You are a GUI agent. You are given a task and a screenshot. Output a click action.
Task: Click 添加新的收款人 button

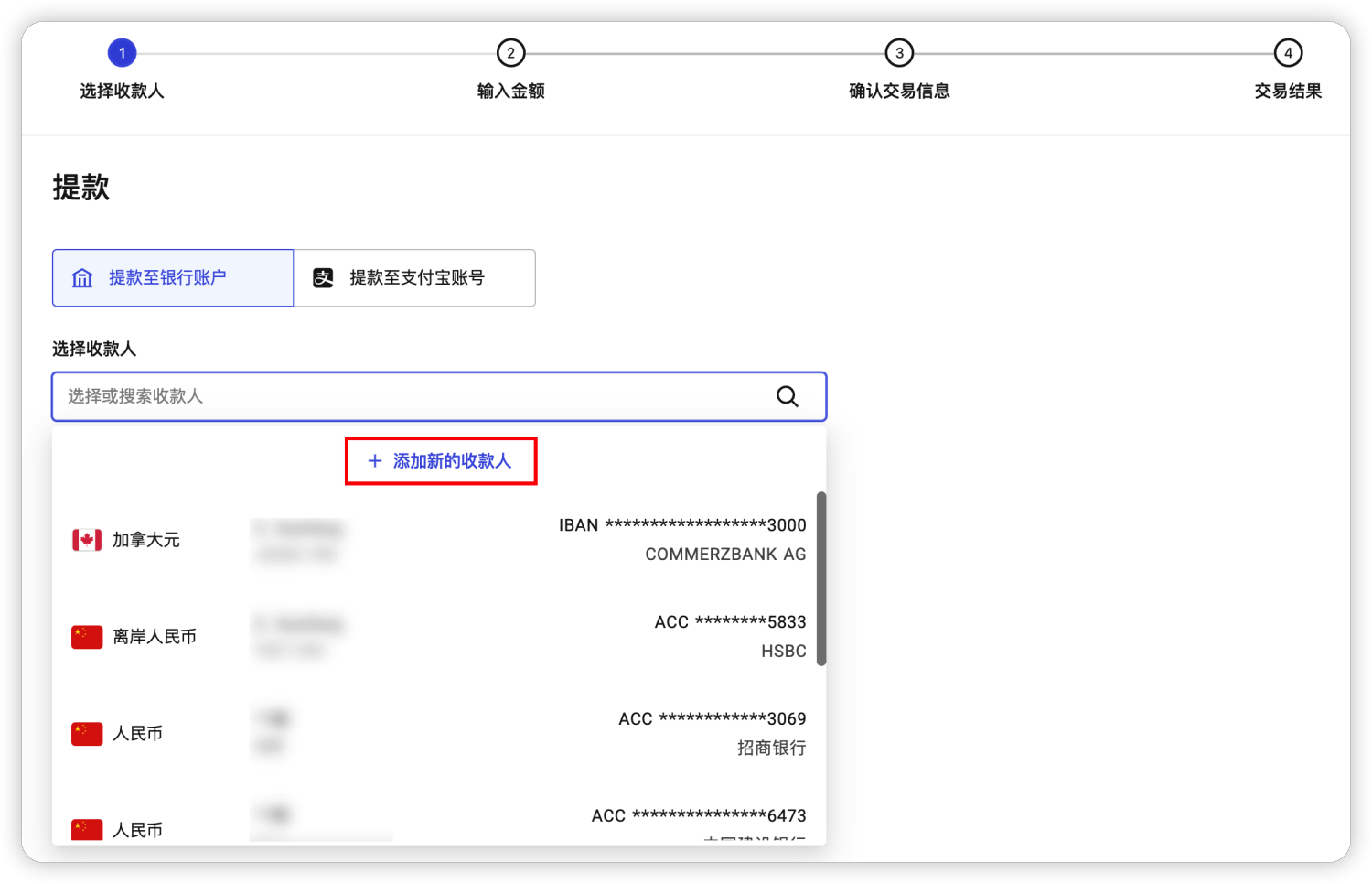(441, 461)
